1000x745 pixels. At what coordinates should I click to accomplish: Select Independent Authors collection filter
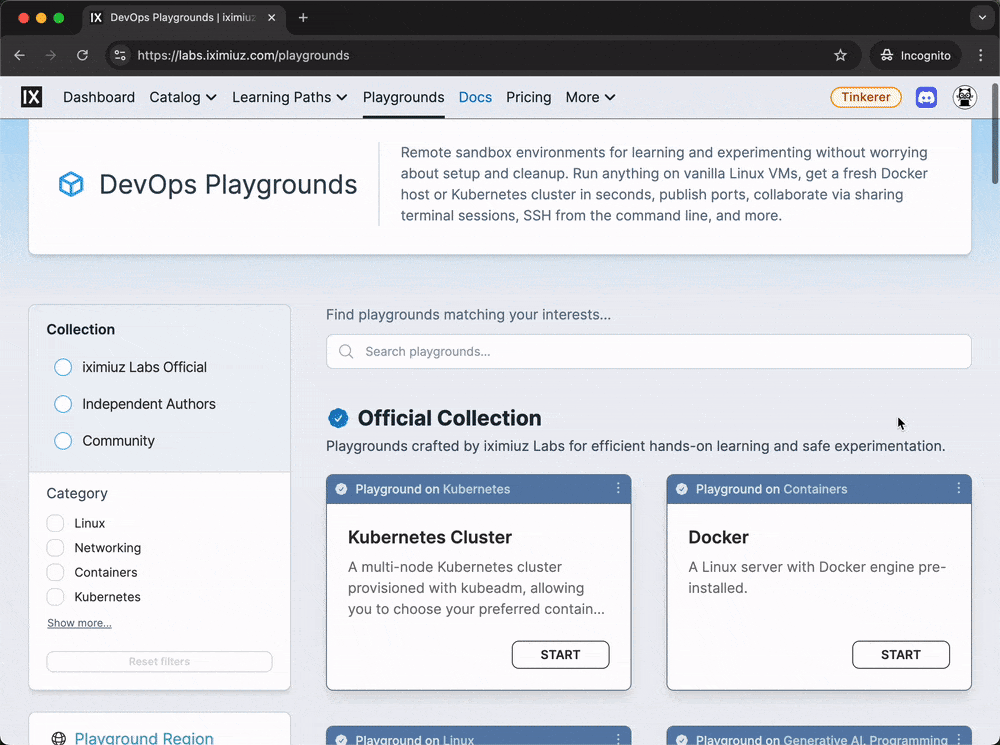click(x=63, y=404)
